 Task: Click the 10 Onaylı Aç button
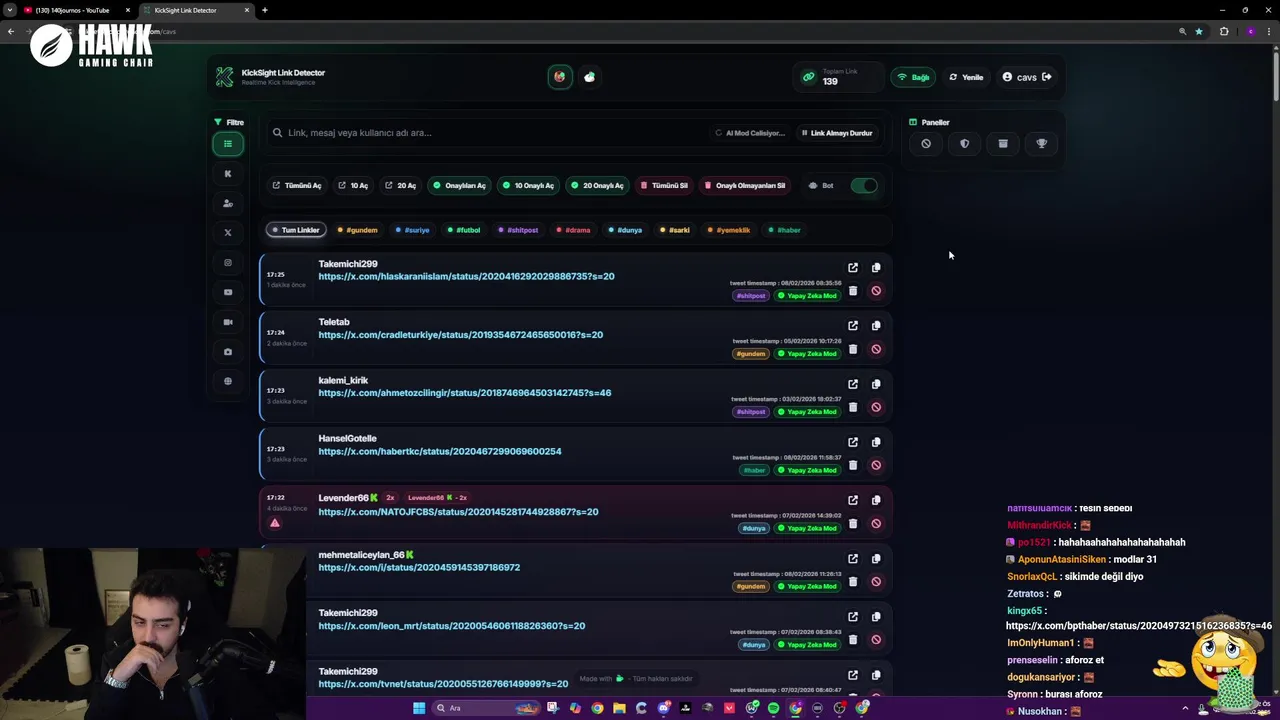click(x=528, y=185)
